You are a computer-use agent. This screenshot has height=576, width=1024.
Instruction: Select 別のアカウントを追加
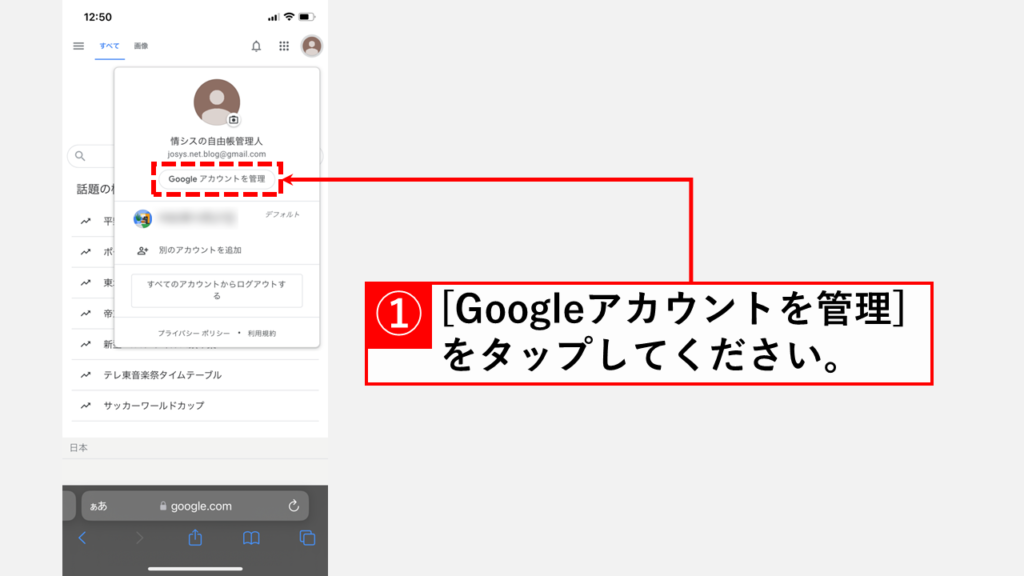(x=200, y=250)
